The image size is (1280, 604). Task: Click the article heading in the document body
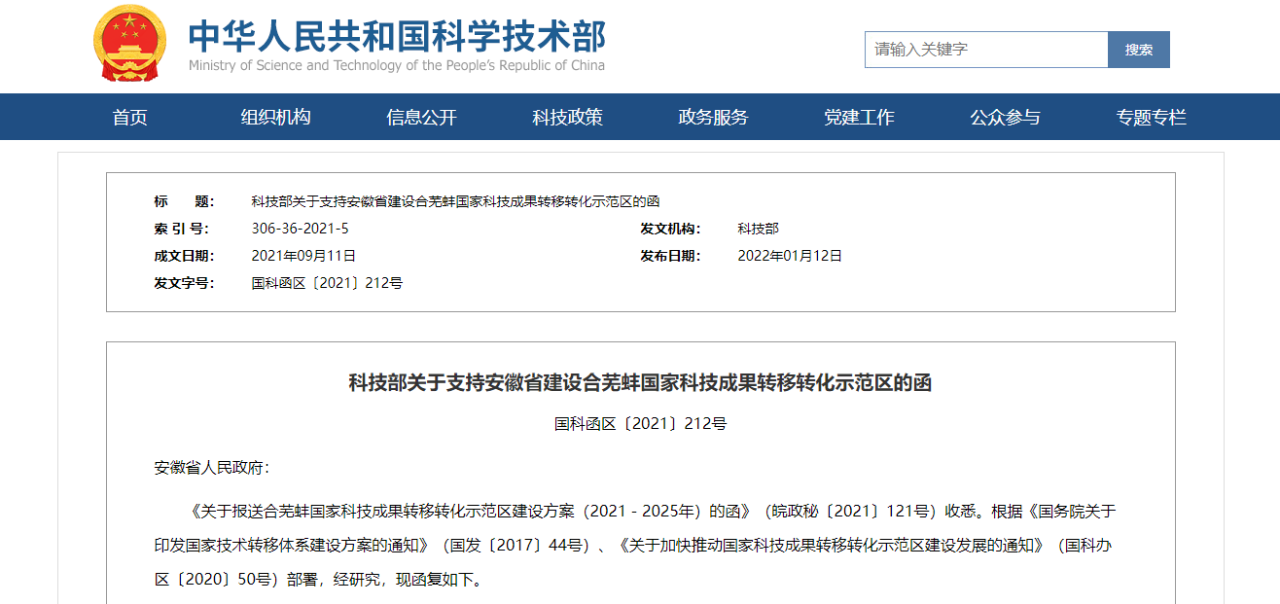640,383
